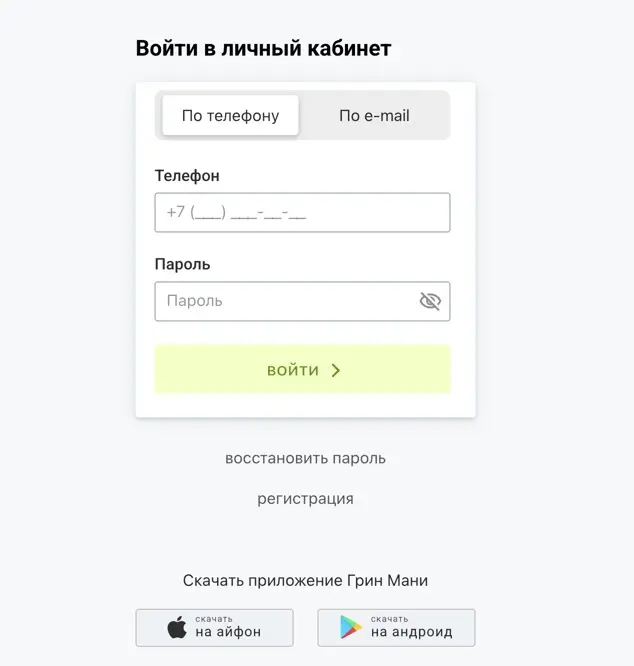634x666 pixels.
Task: Click the +7 phone mask placeholder
Action: click(236, 212)
